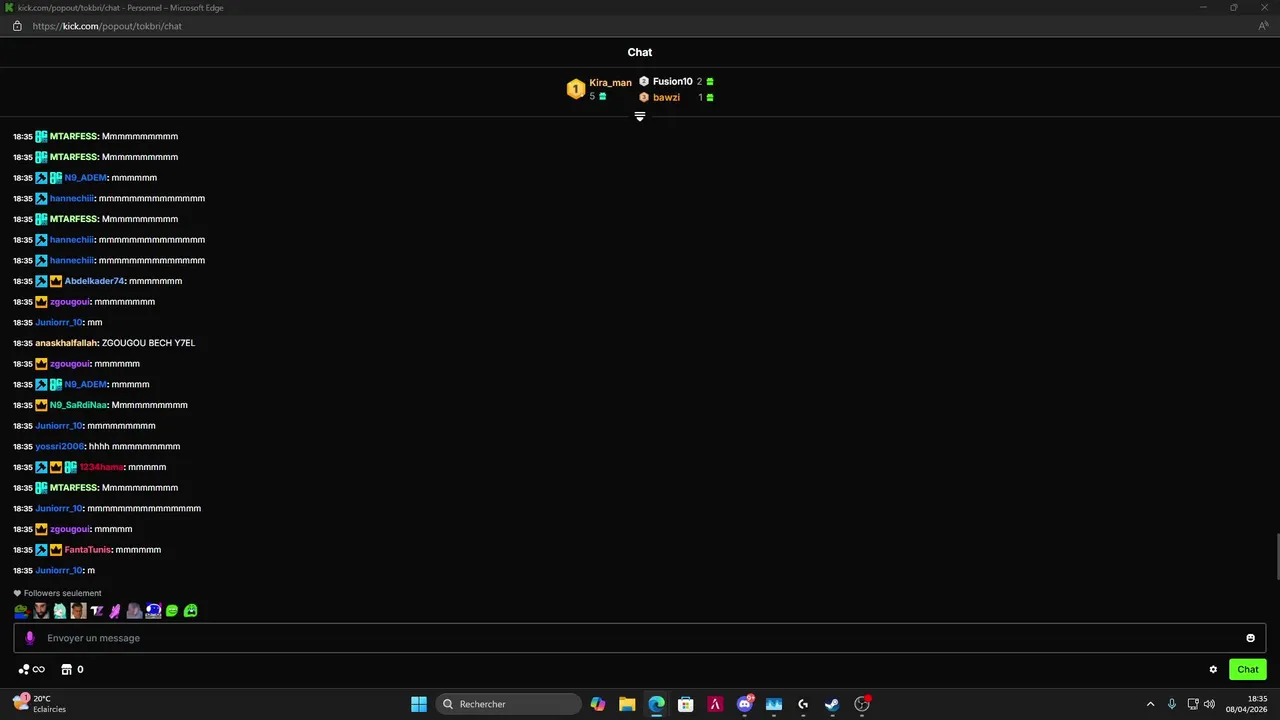The image size is (1280, 720).
Task: Send message with green Chat button
Action: [x=1248, y=670]
